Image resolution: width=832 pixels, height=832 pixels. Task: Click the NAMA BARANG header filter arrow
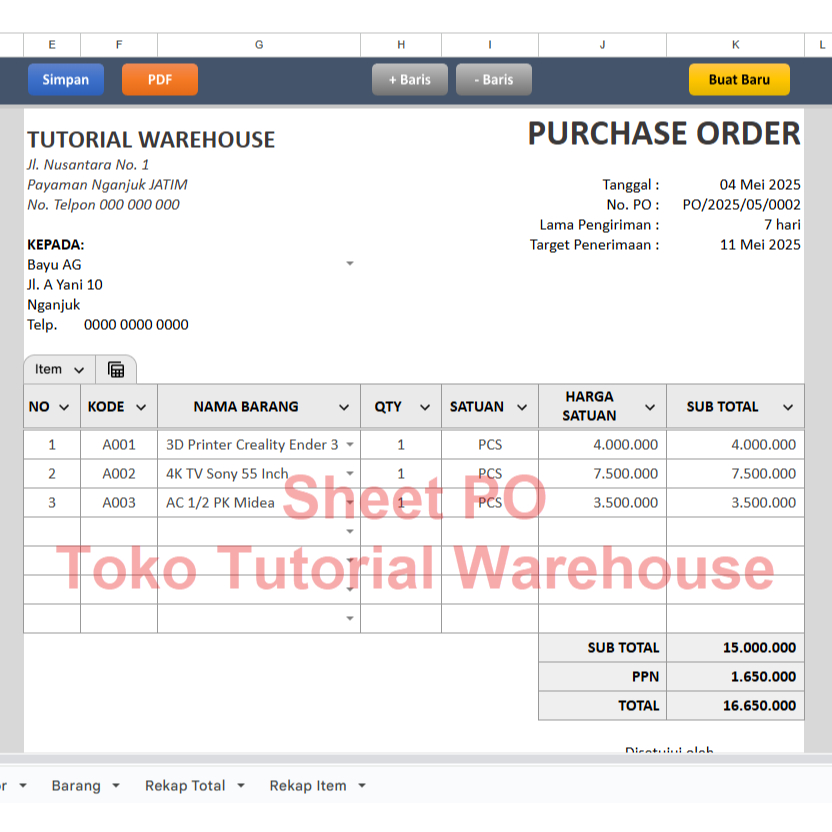click(345, 406)
